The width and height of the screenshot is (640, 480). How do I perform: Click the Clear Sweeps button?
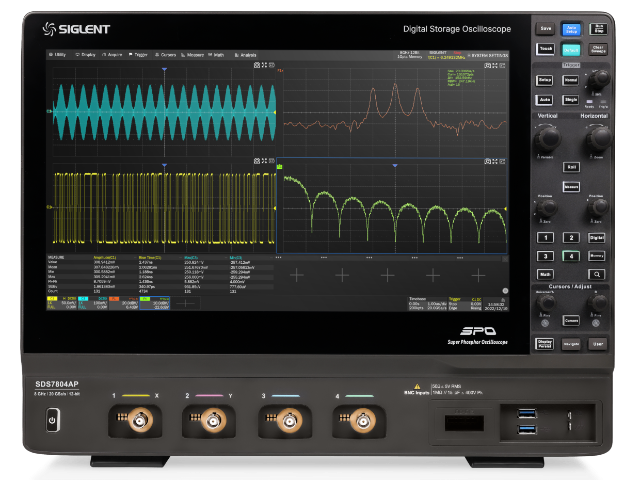598,49
